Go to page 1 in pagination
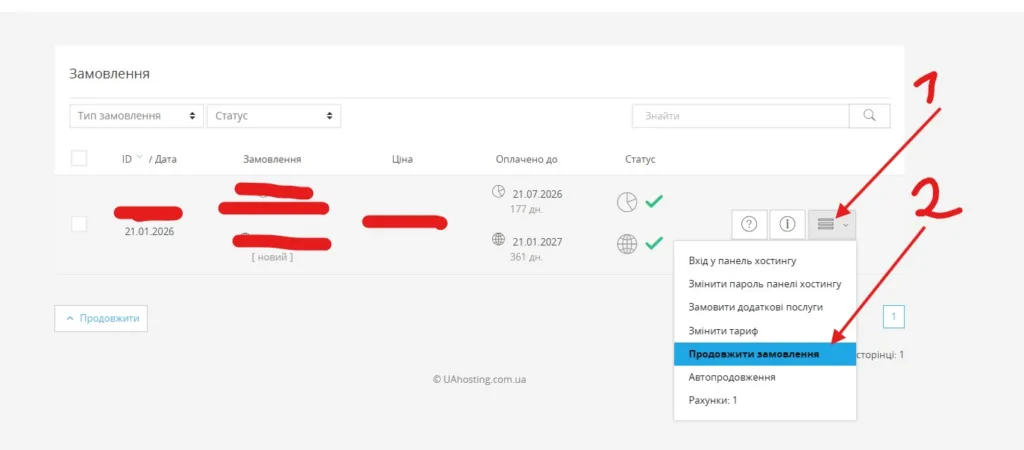 [x=893, y=318]
